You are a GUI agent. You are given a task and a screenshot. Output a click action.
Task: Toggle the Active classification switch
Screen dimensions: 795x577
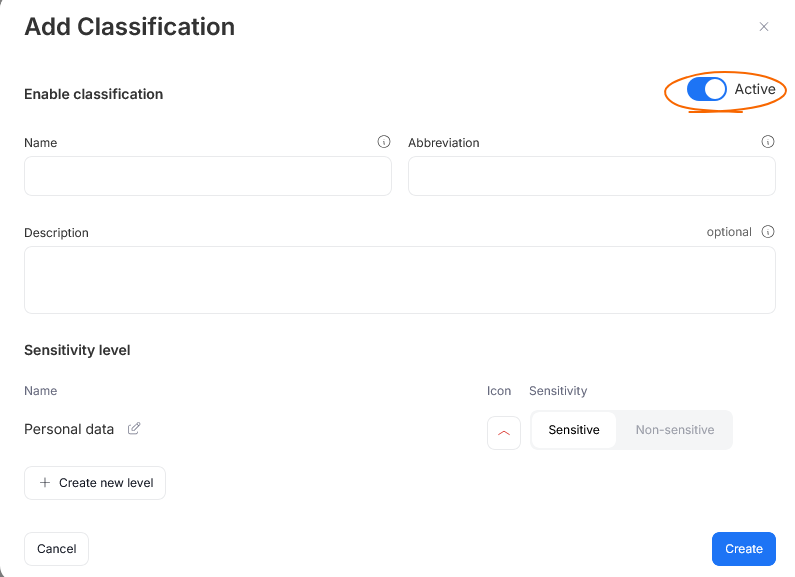[707, 90]
